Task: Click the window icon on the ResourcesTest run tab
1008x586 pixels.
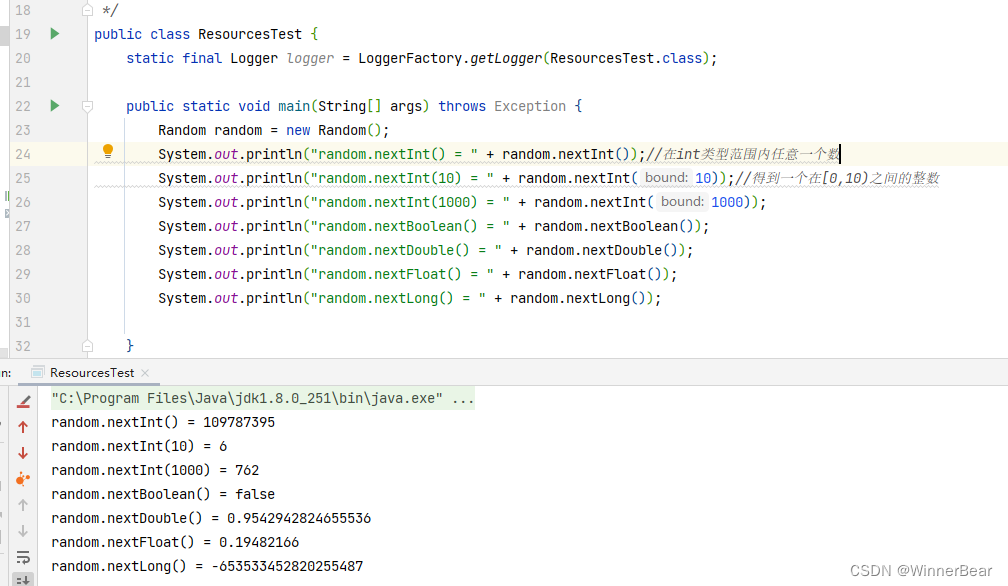Action: coord(38,373)
